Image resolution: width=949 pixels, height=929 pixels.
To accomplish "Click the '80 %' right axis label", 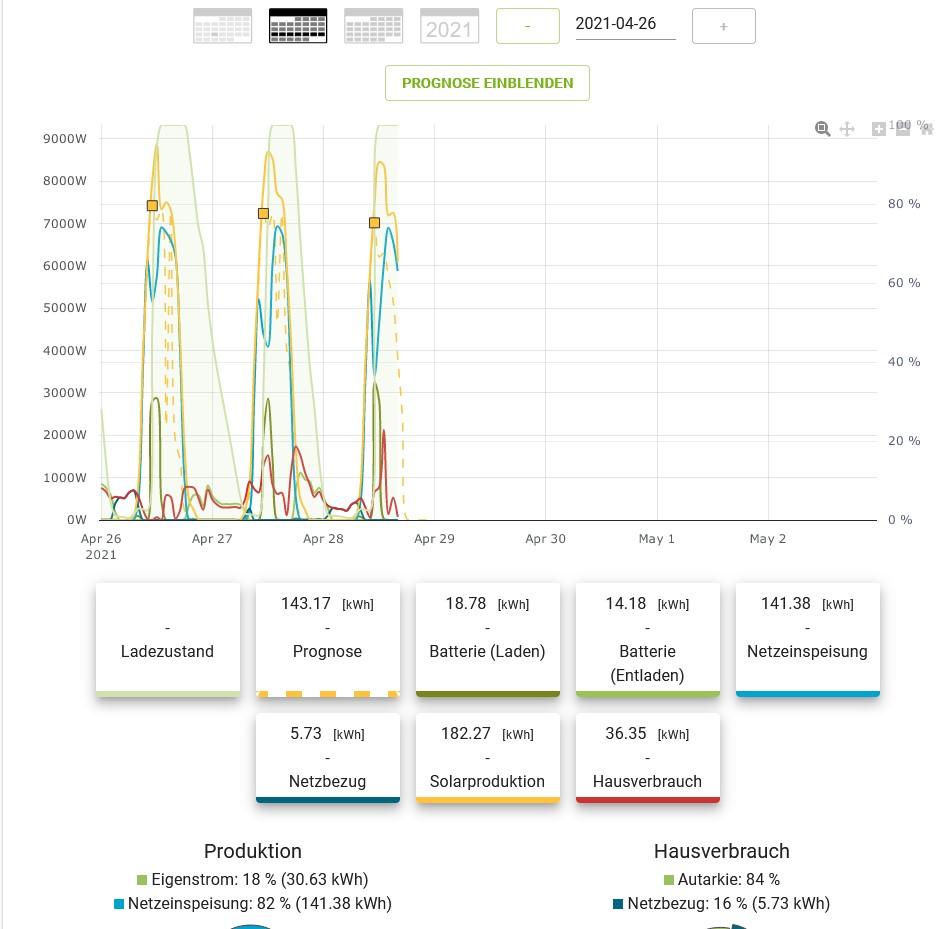I will click(x=904, y=204).
